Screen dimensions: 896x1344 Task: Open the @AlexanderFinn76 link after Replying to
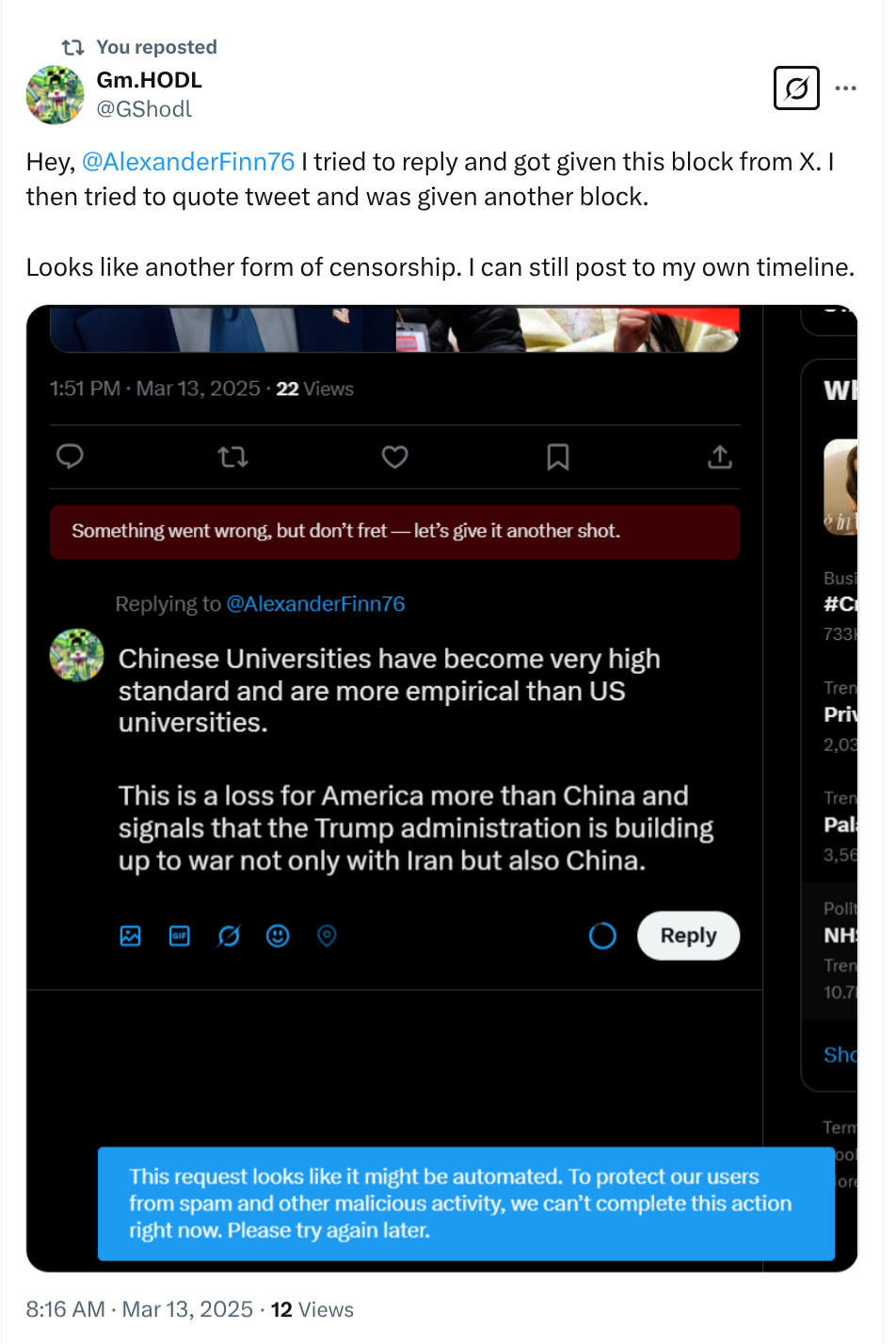click(x=315, y=604)
